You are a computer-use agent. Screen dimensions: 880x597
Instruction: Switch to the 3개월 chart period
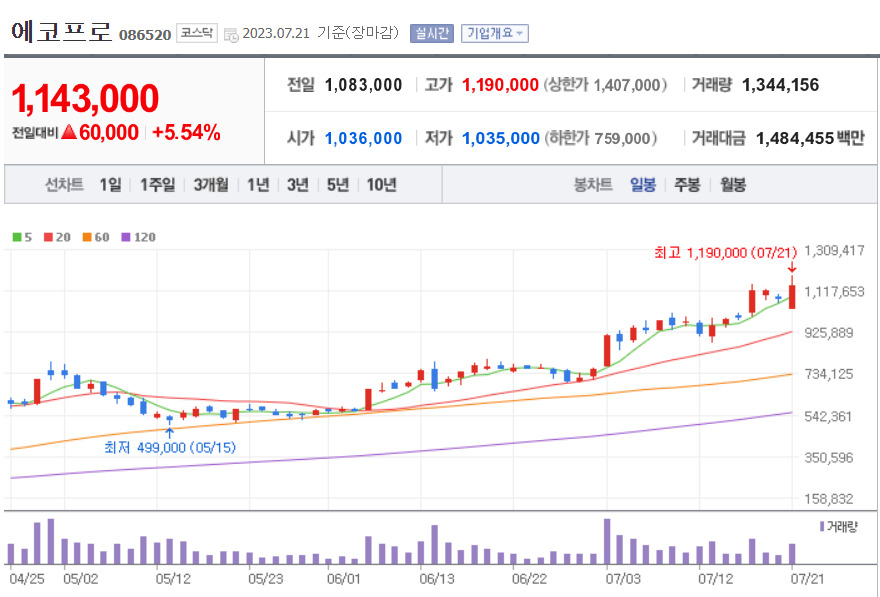point(211,185)
